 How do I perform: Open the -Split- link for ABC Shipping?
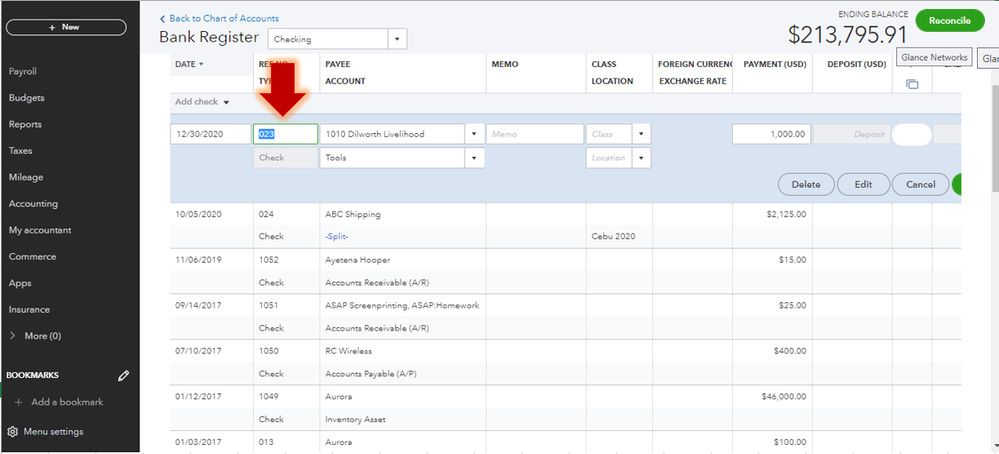point(336,236)
